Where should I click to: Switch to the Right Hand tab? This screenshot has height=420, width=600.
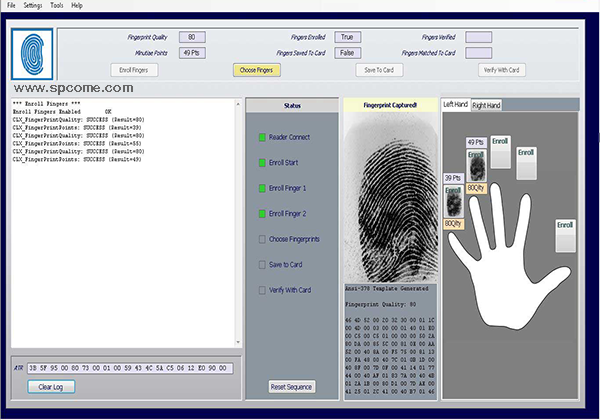point(486,105)
